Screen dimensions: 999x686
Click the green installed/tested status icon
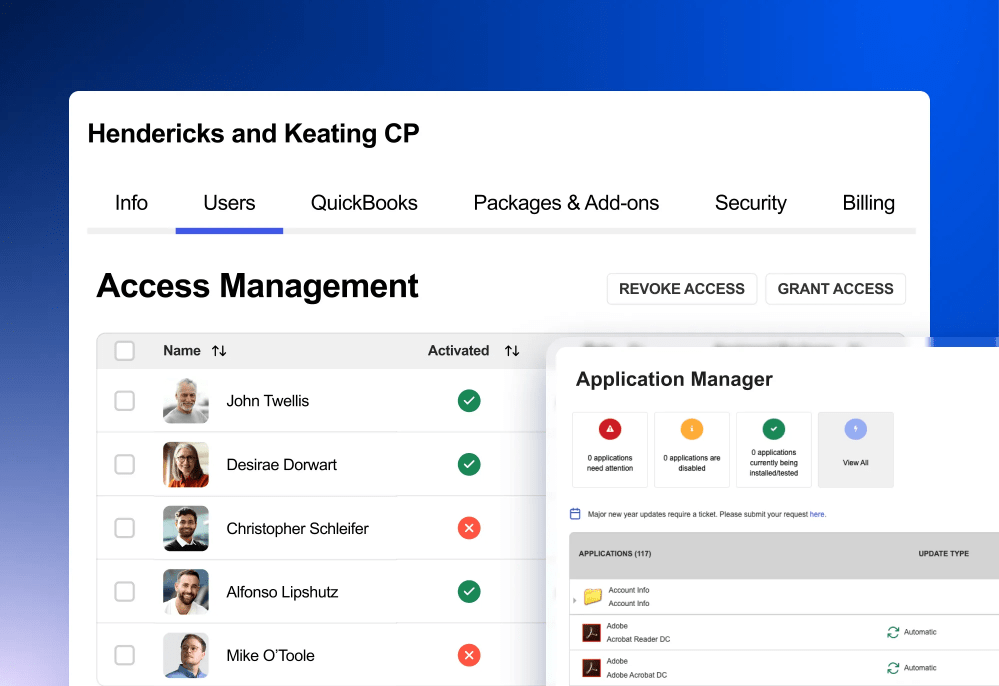coord(773,430)
